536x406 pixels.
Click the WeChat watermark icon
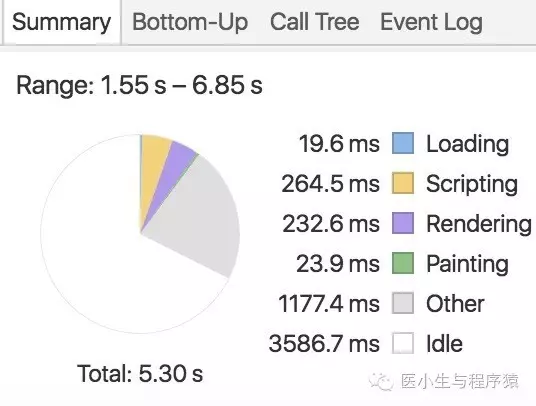381,381
